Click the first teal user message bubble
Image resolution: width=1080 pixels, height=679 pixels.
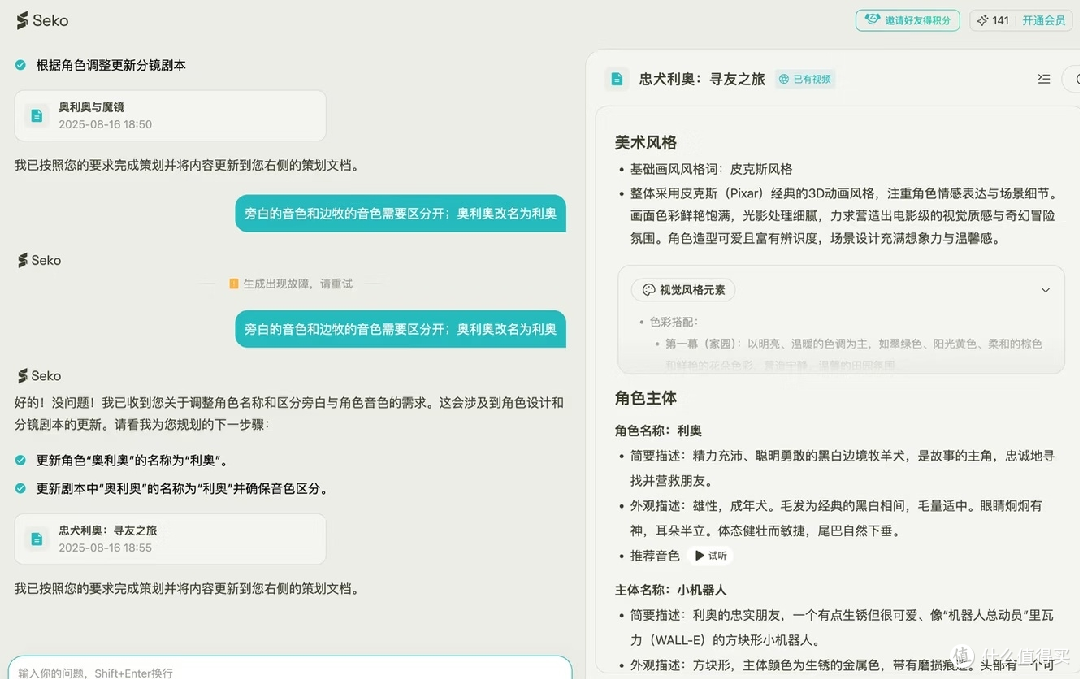pyautogui.click(x=400, y=213)
